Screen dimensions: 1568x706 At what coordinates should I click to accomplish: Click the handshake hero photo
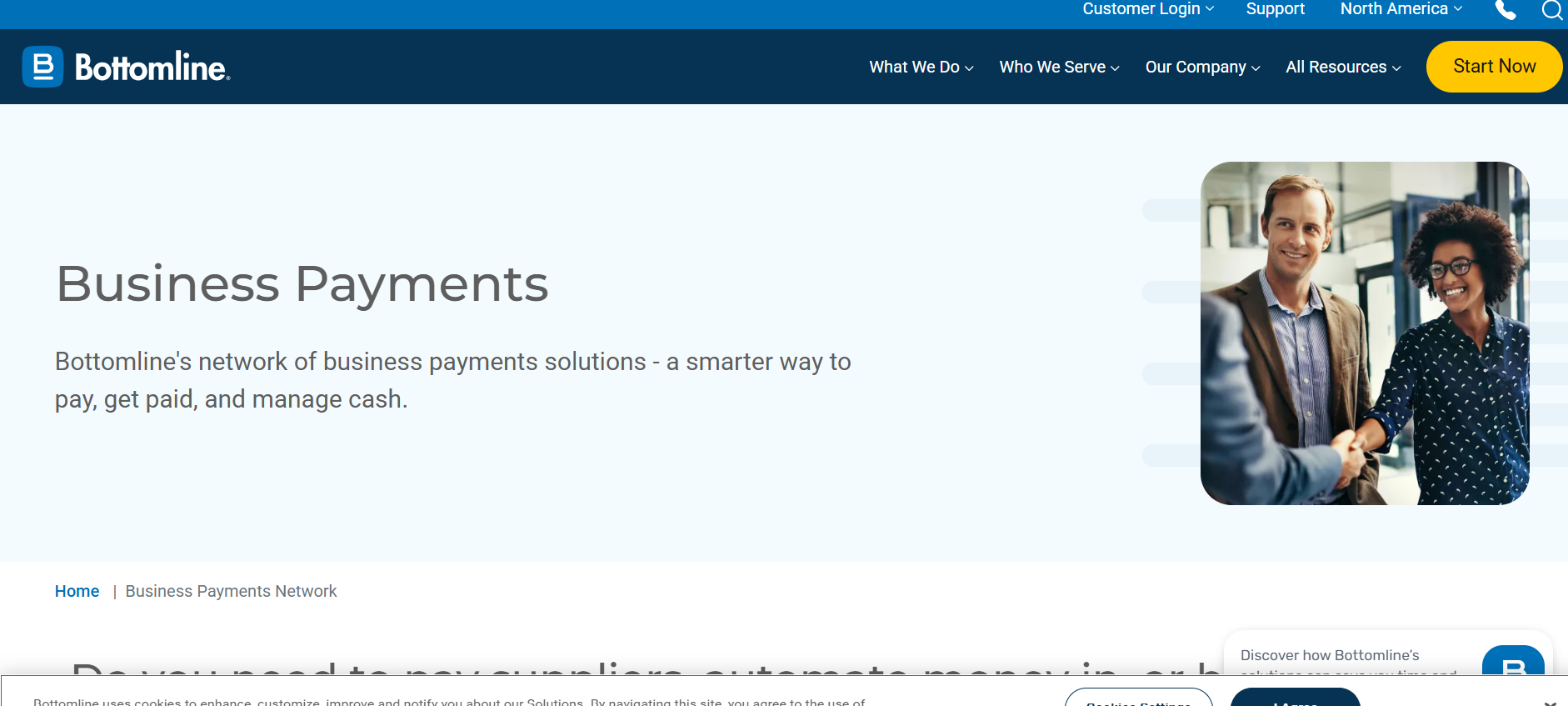[x=1365, y=333]
